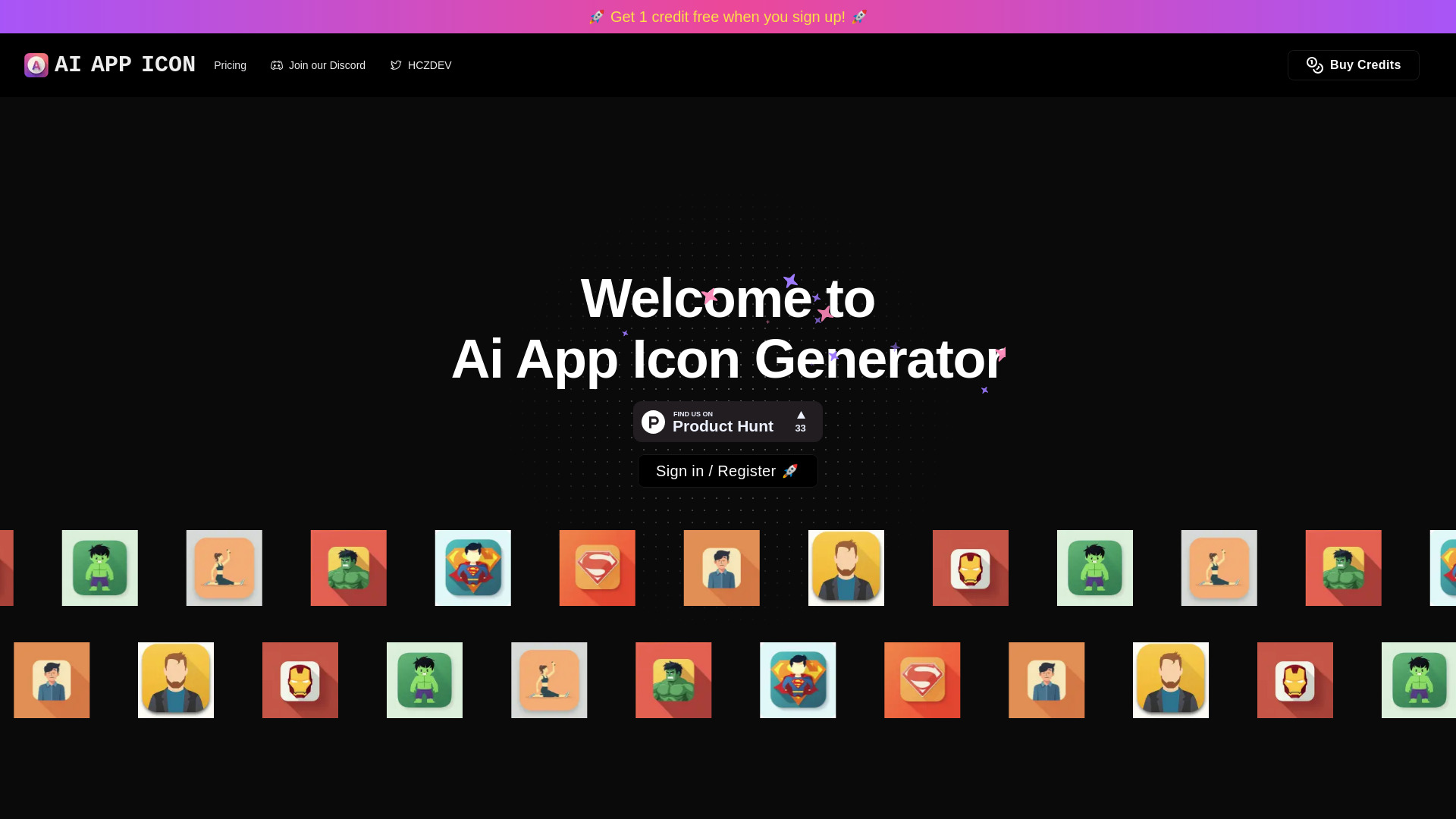The image size is (1456, 819).
Task: Select the yoga pose app icon first row
Action: (x=224, y=568)
